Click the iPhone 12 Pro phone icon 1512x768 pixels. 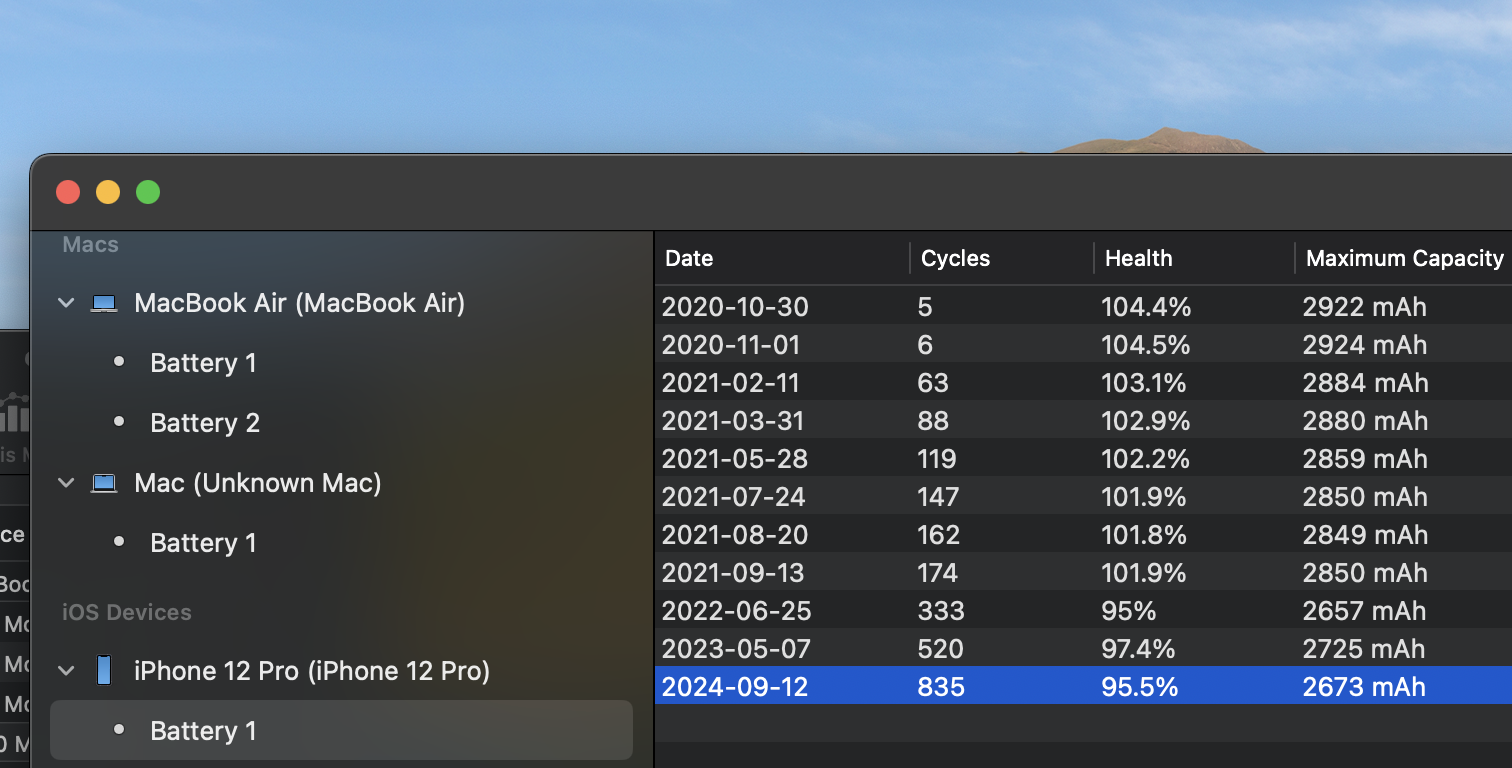tap(104, 670)
